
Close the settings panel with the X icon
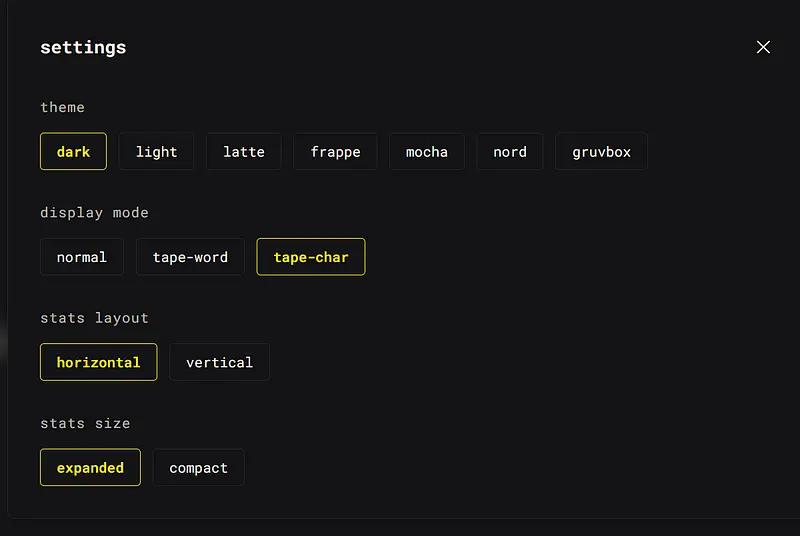[763, 47]
